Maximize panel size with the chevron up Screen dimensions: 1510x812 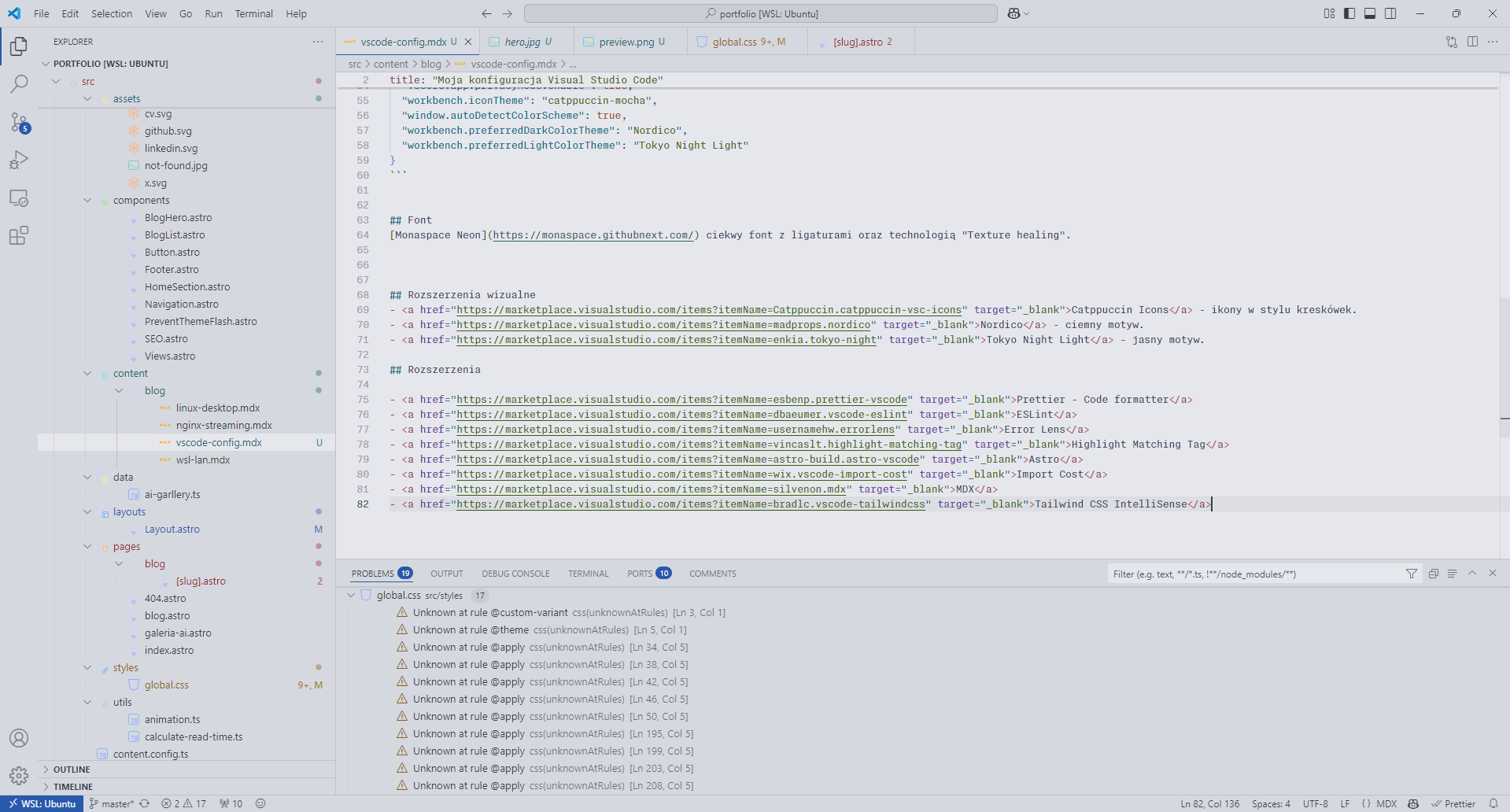click(1472, 574)
